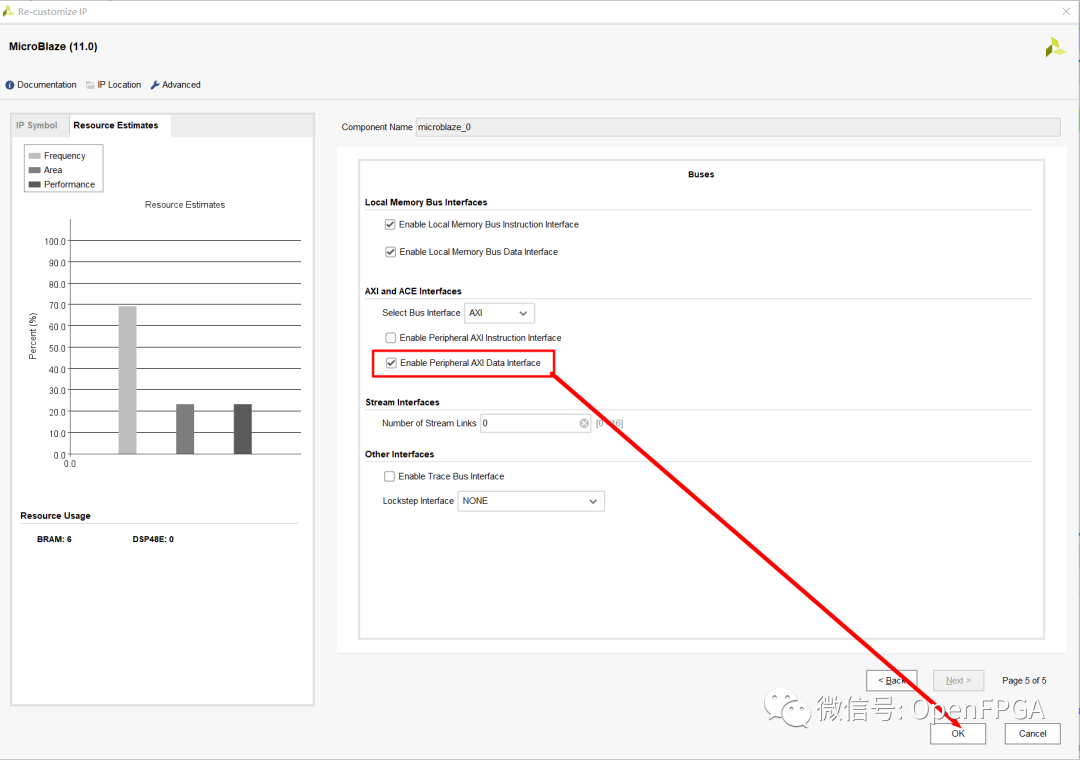
Task: Click the Area bar in the chart
Action: [x=185, y=429]
